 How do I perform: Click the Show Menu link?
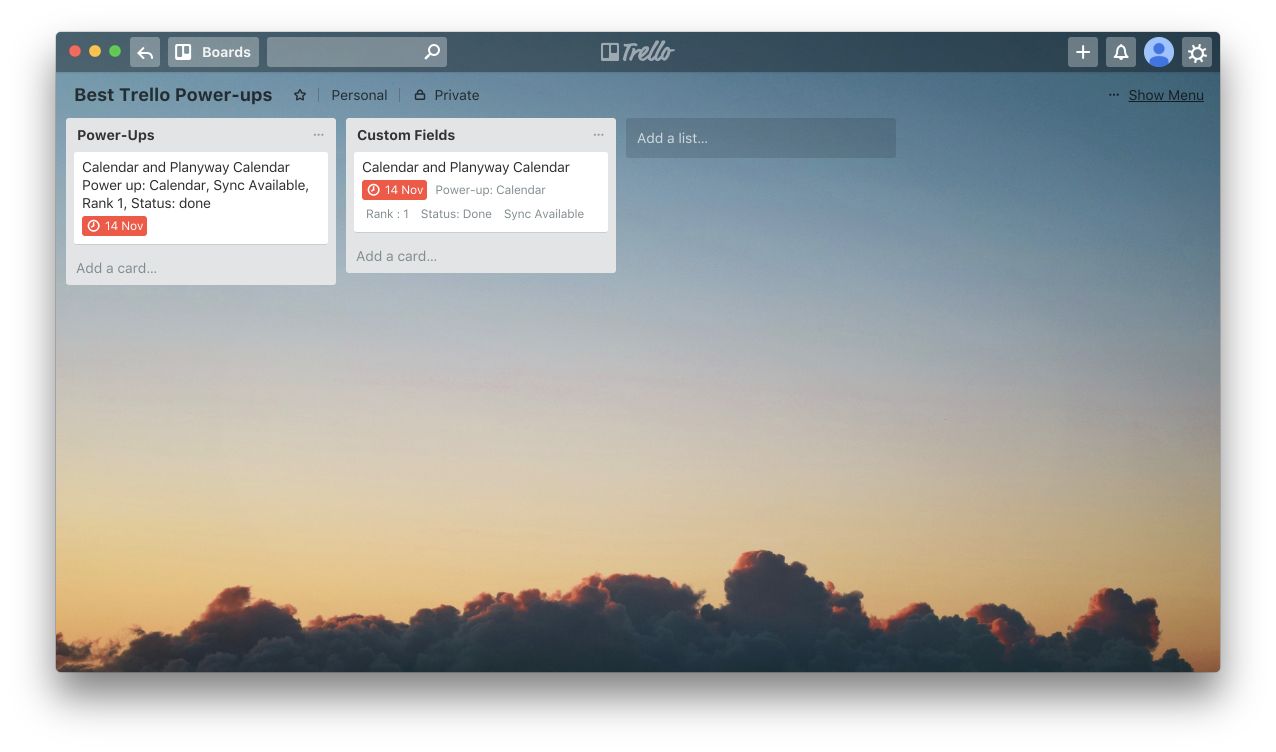tap(1165, 95)
